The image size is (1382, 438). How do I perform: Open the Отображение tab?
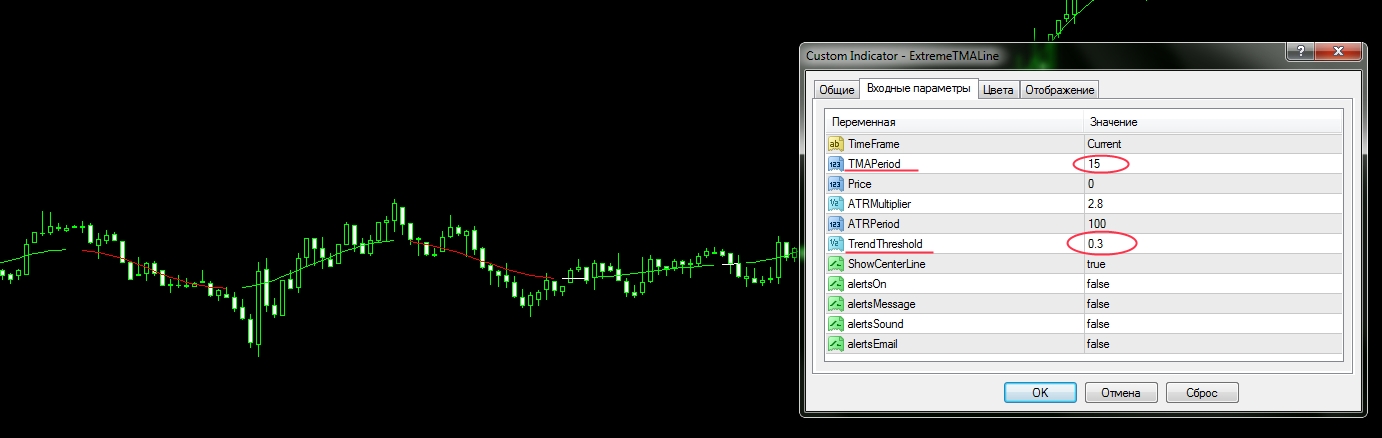(x=1059, y=90)
